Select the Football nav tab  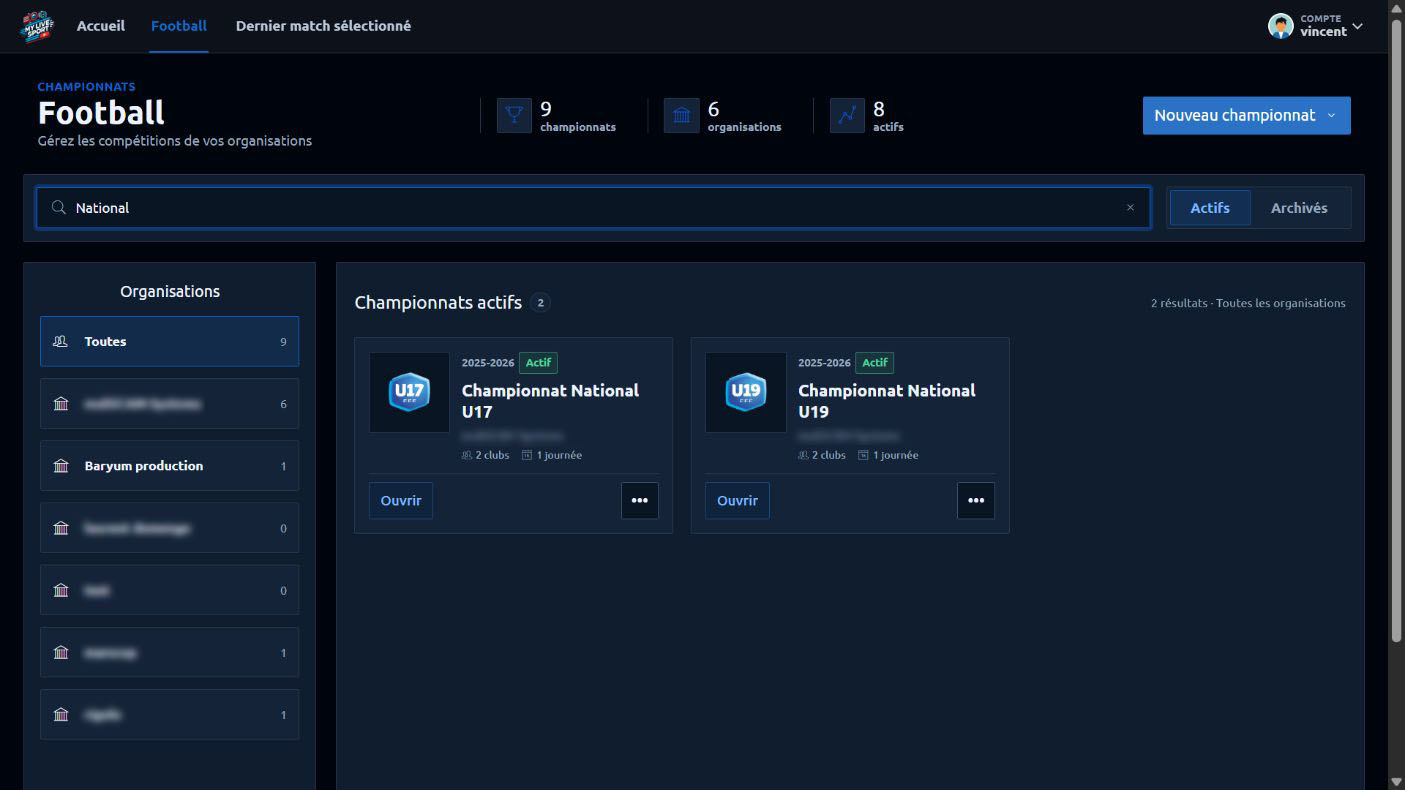[179, 26]
